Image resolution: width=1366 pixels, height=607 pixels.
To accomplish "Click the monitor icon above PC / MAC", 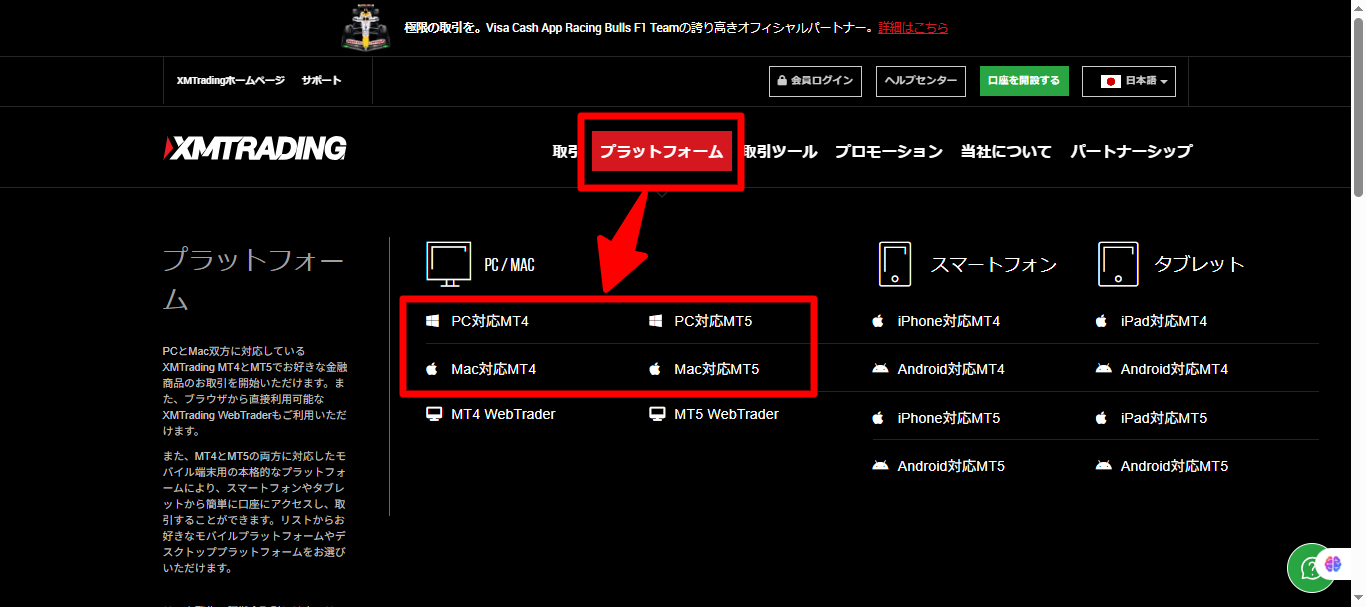I will click(x=448, y=262).
